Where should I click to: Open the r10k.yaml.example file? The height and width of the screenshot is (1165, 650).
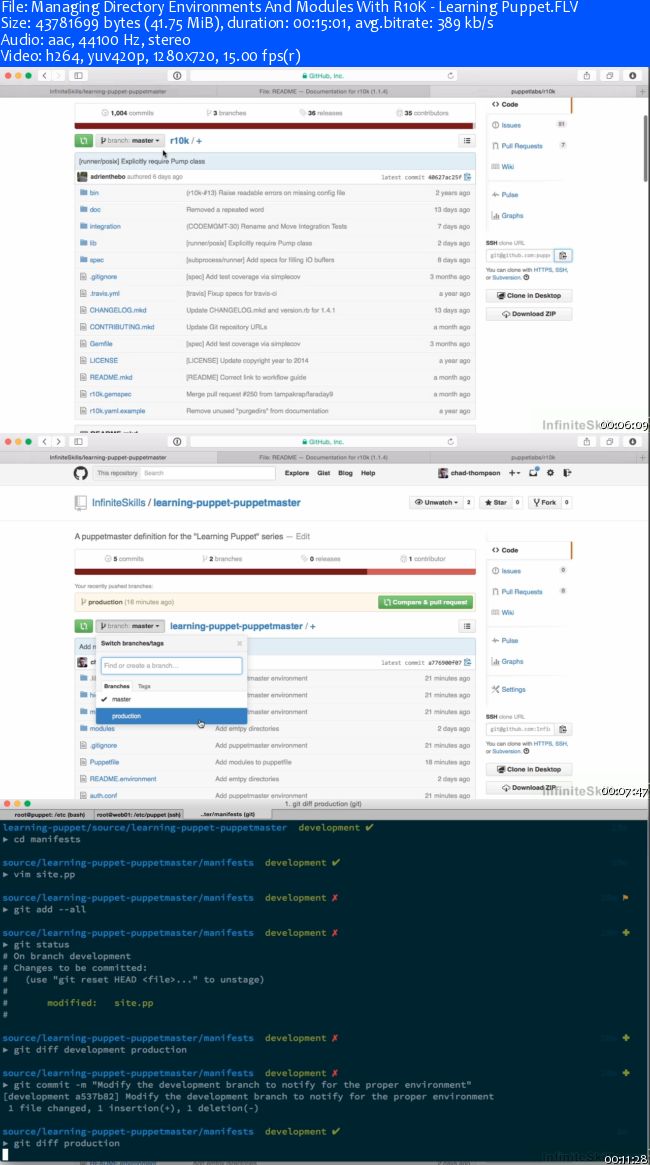coord(117,411)
